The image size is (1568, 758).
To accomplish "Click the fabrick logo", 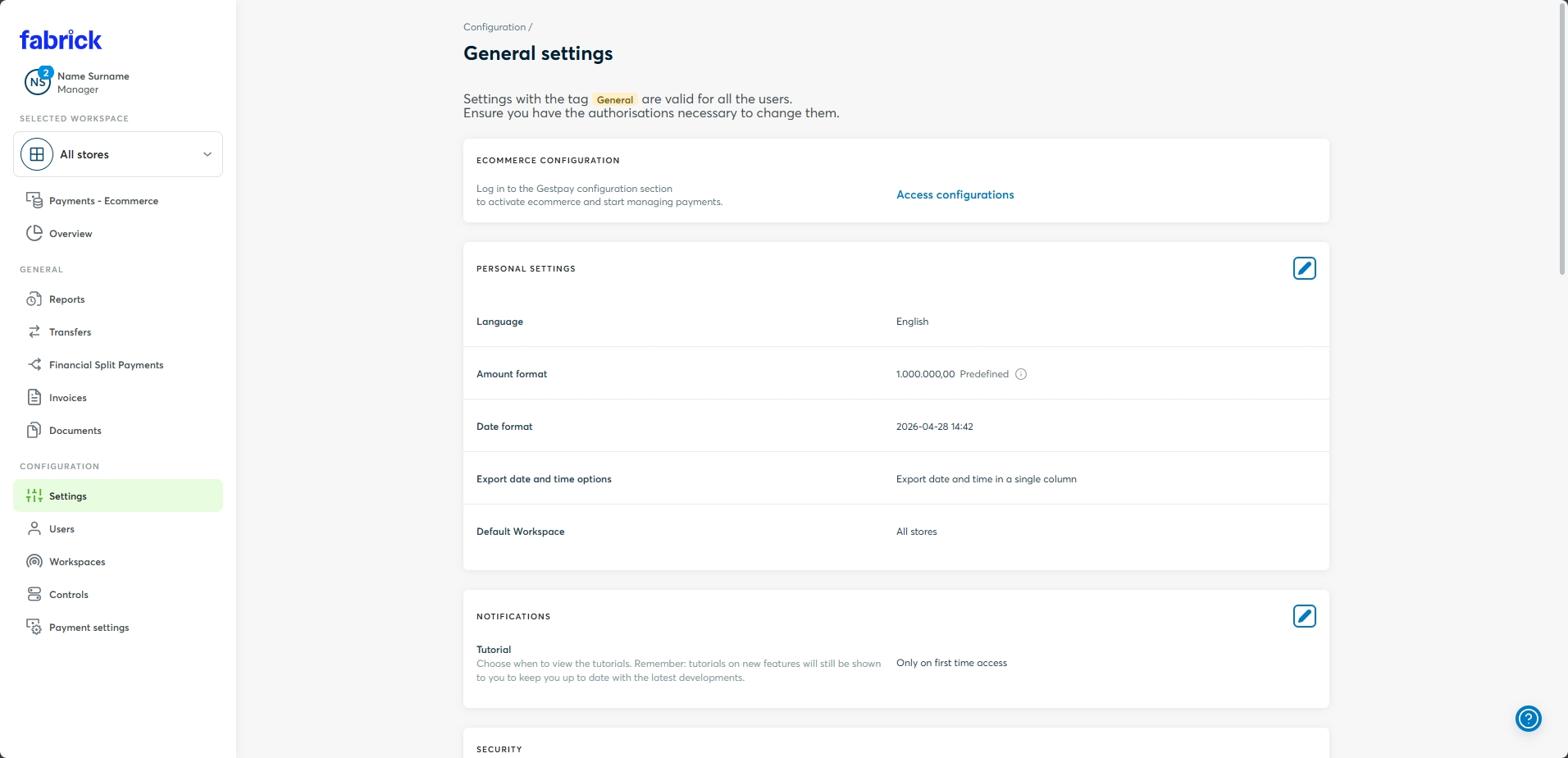I will pos(61,39).
